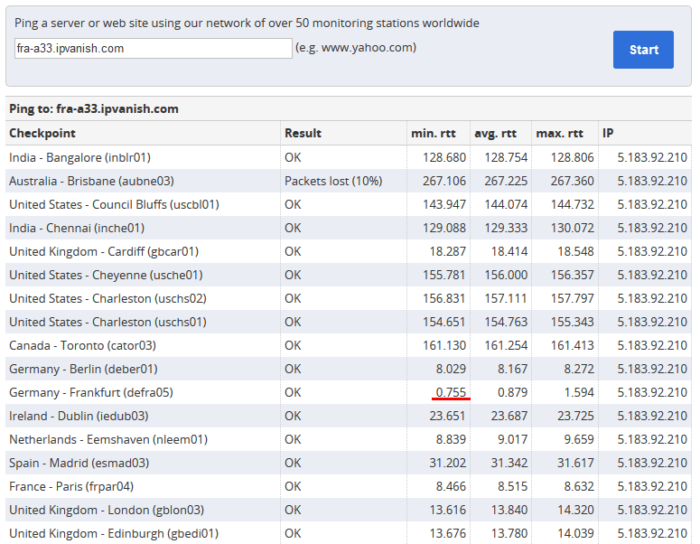Click the Australia - Brisbane (aubne03) checkpoint

coord(92,181)
